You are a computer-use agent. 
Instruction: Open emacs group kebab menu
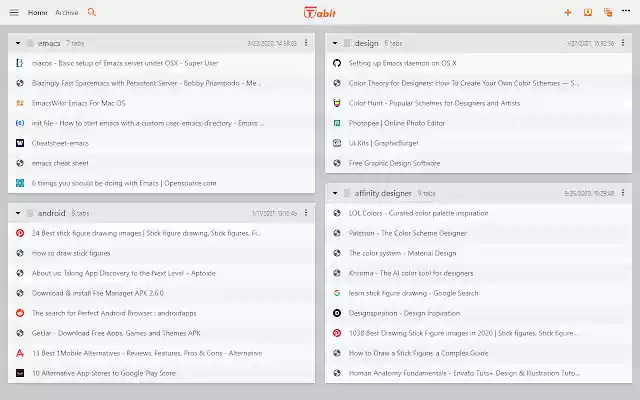click(x=306, y=43)
